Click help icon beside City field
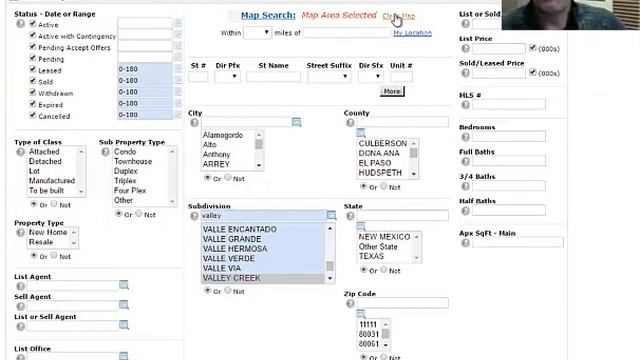 click(x=194, y=122)
